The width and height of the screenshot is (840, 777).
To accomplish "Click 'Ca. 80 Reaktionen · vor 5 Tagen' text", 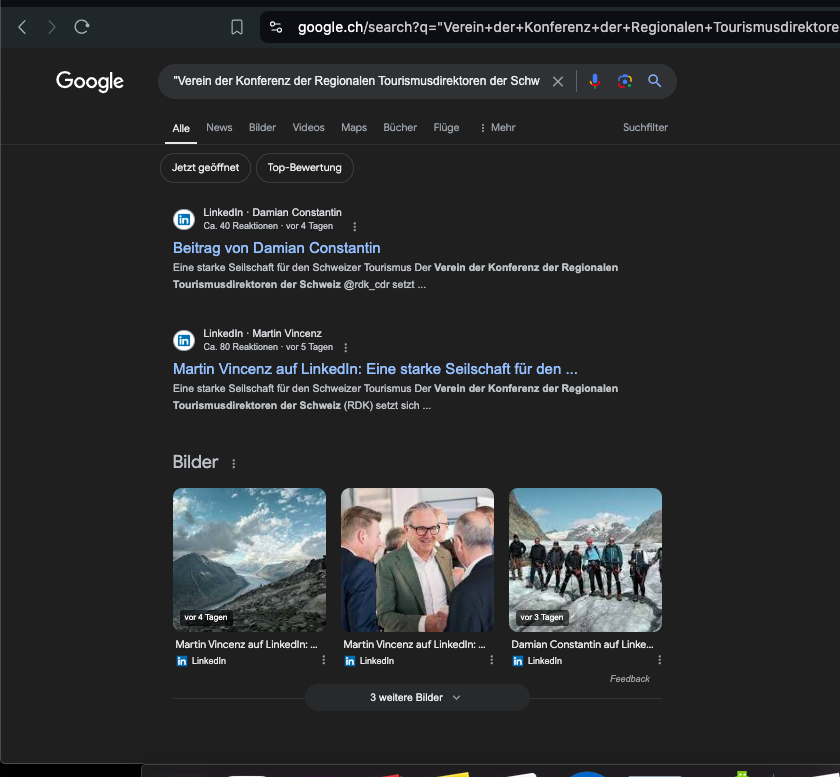I will pos(268,347).
